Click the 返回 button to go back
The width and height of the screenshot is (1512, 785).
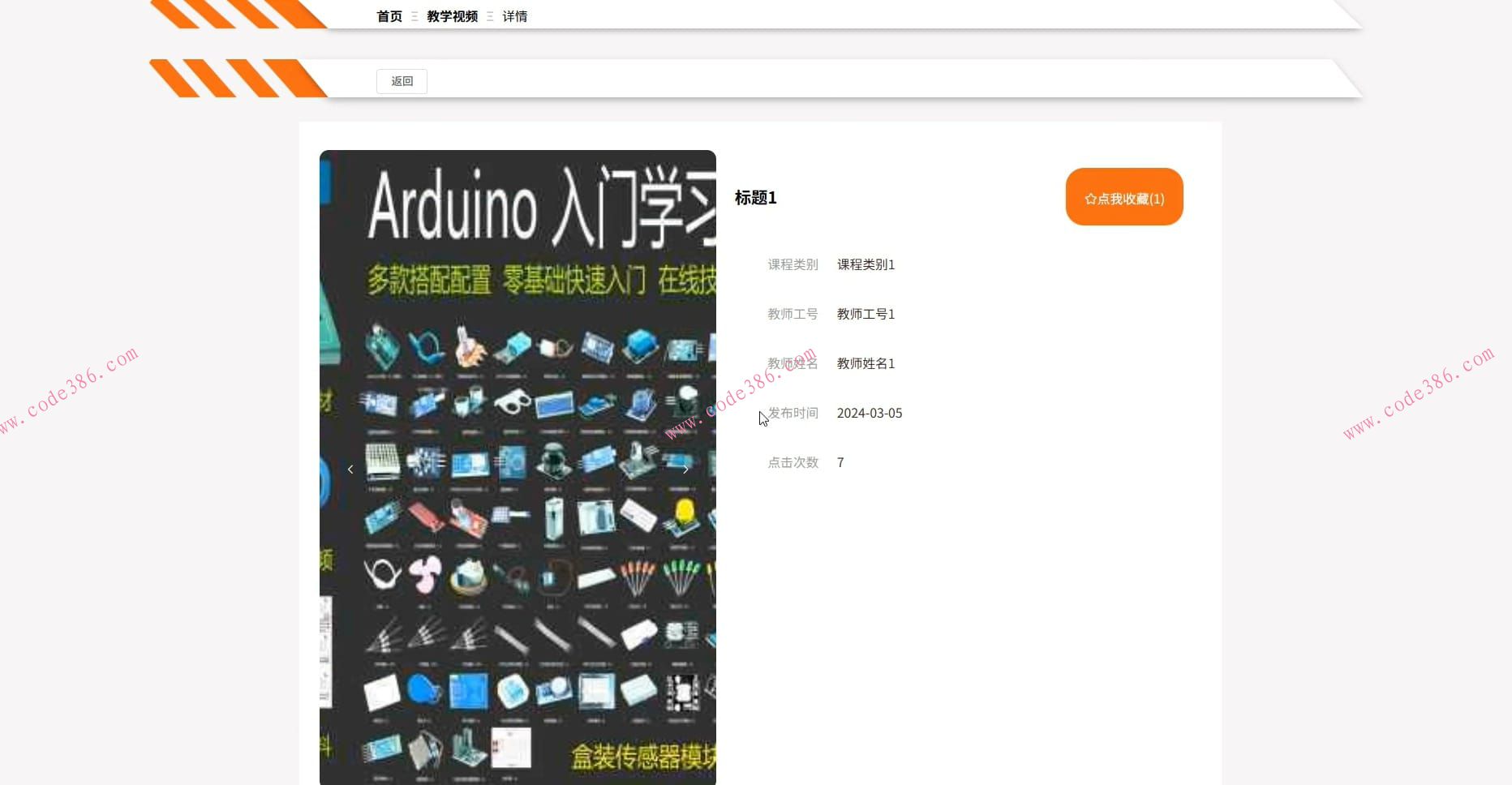pyautogui.click(x=402, y=81)
